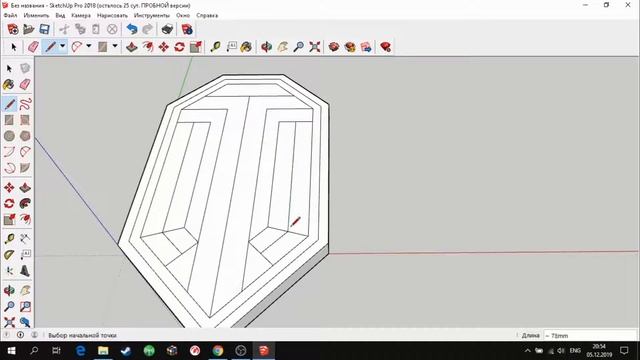The image size is (640, 360).
Task: Select the Protractor tool
Action: (9, 255)
